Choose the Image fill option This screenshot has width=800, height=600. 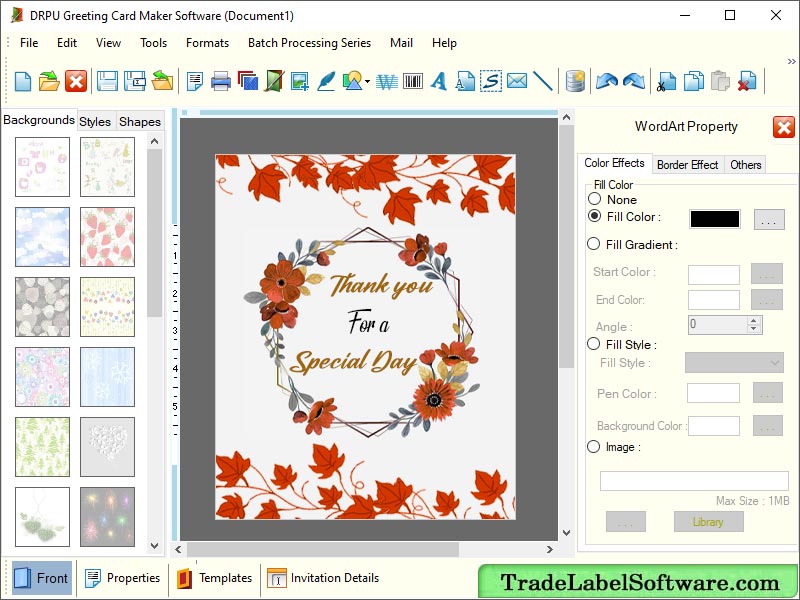coord(593,447)
